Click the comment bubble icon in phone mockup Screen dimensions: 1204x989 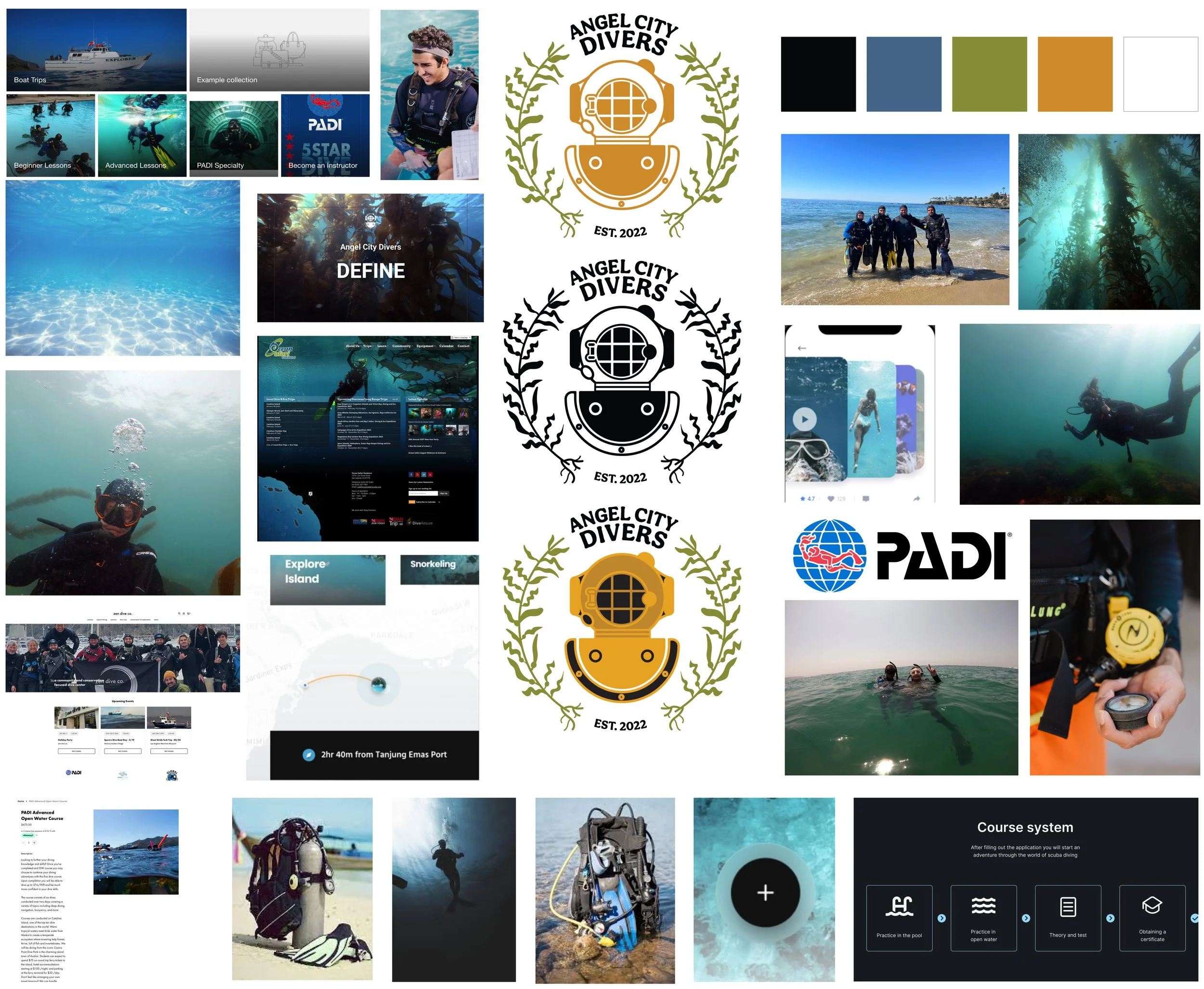coord(865,498)
